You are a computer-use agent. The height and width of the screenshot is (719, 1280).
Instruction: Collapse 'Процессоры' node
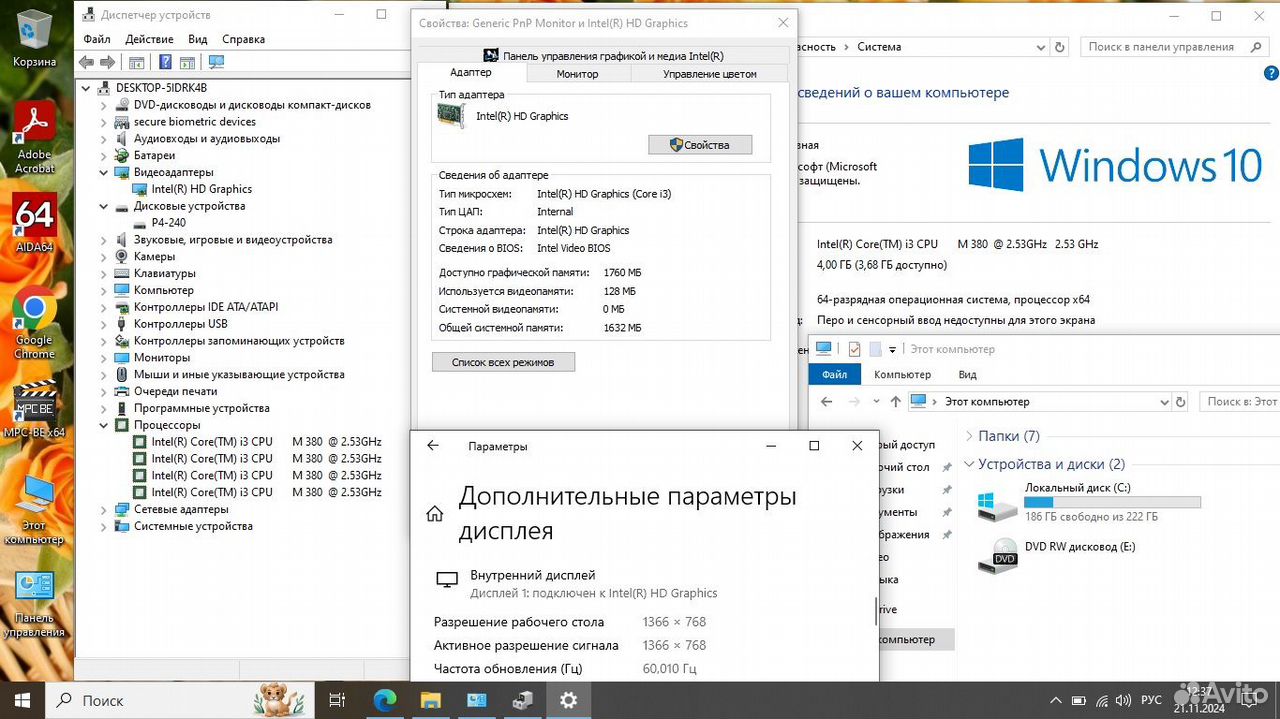pyautogui.click(x=104, y=425)
